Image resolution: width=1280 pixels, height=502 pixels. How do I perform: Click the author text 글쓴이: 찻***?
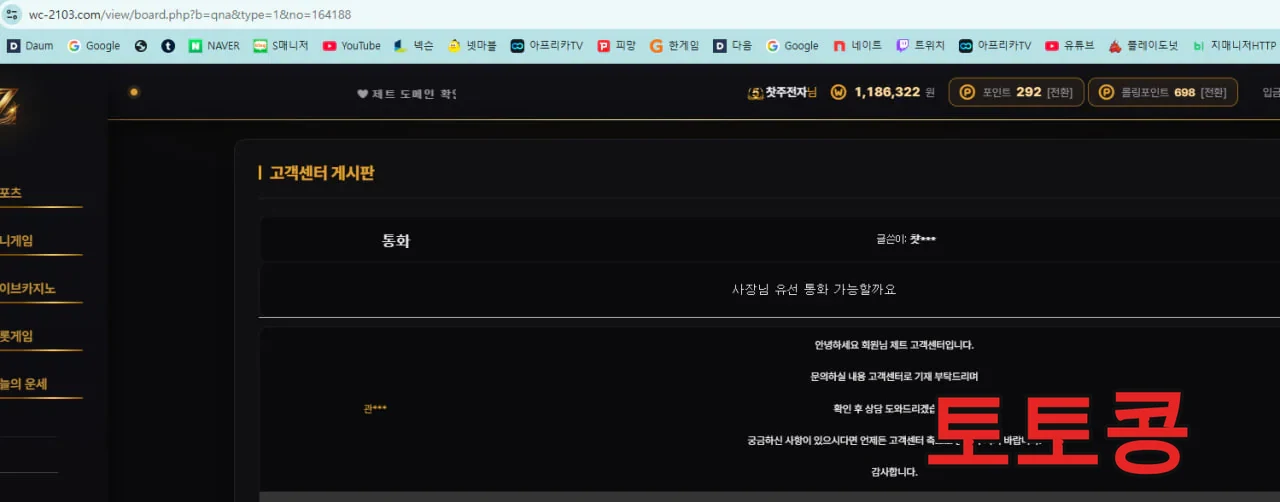coord(906,239)
